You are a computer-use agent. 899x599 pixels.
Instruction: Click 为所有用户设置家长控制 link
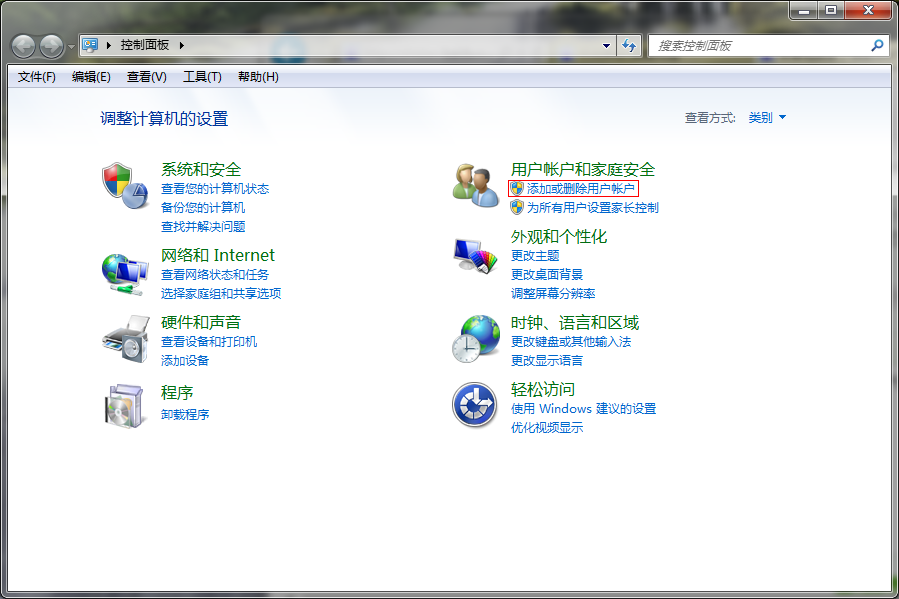(593, 208)
